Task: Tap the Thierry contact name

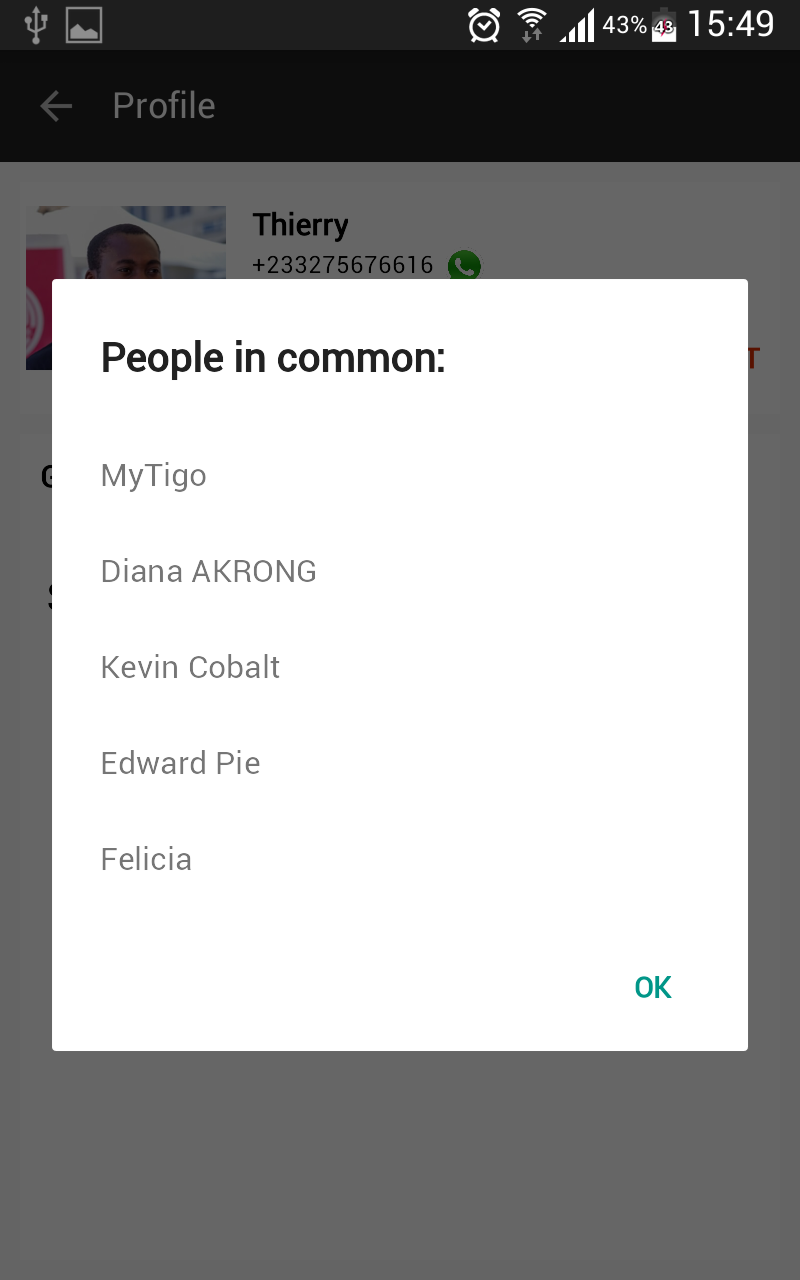Action: click(300, 225)
